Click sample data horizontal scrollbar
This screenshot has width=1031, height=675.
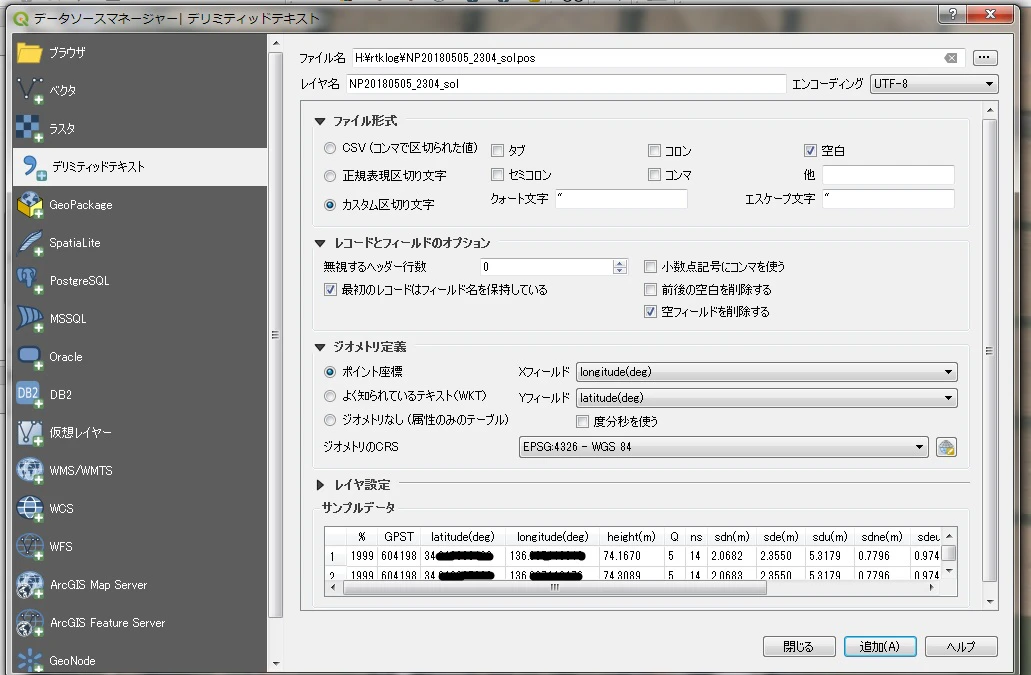point(555,588)
